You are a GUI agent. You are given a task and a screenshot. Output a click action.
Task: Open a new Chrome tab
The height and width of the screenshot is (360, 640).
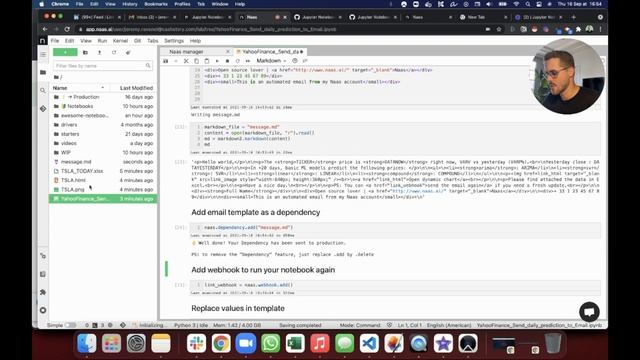coord(573,17)
